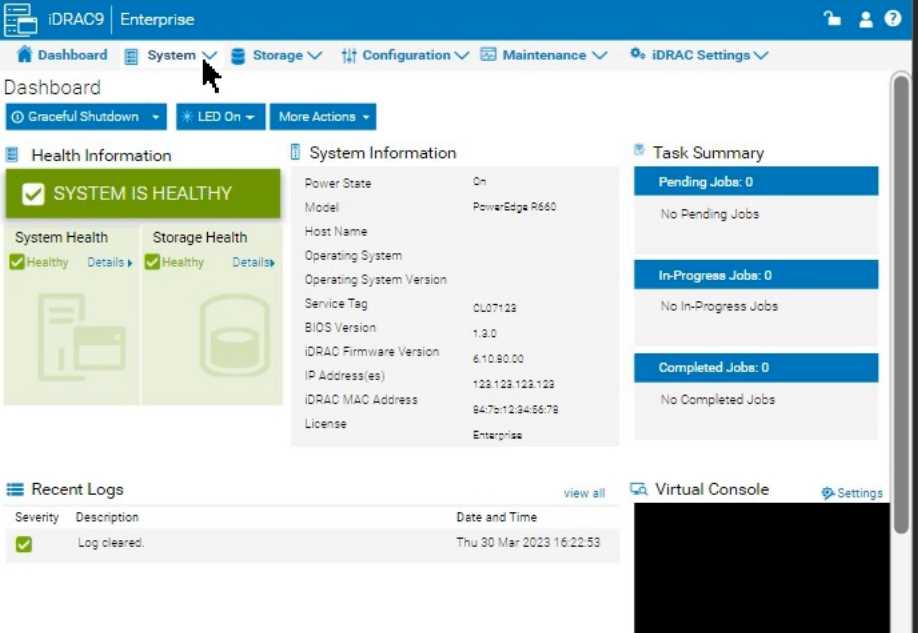Click the lock icon in the header

(x=832, y=19)
